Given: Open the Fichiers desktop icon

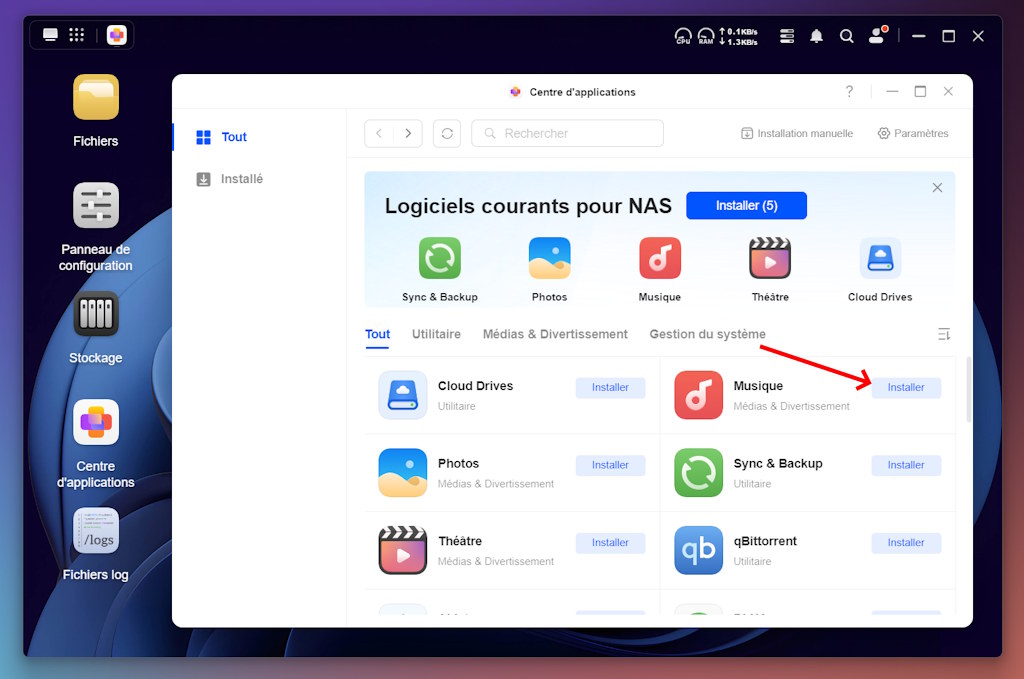Looking at the screenshot, I should coord(95,97).
